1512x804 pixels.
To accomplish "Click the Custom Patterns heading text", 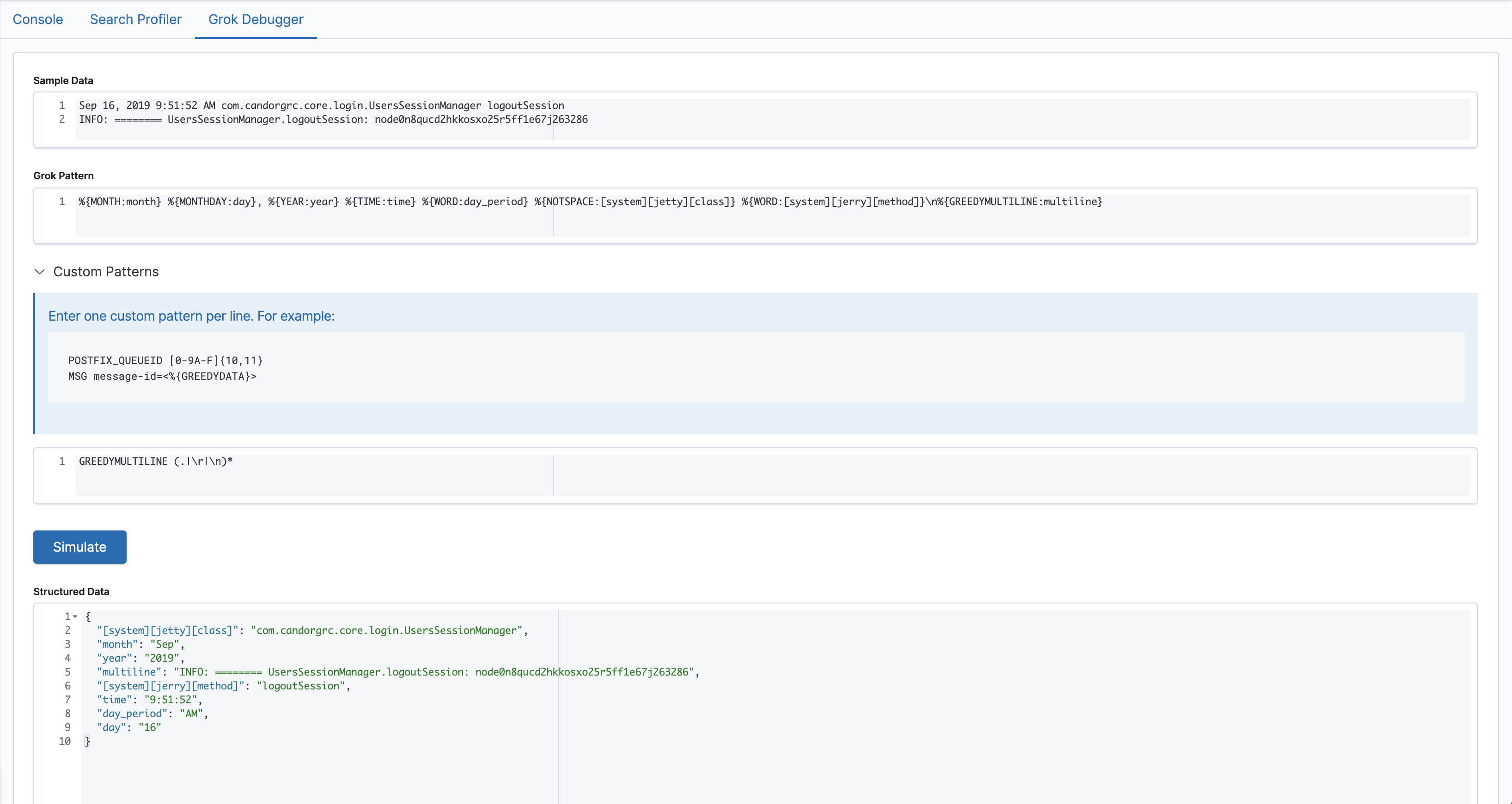I will point(106,272).
